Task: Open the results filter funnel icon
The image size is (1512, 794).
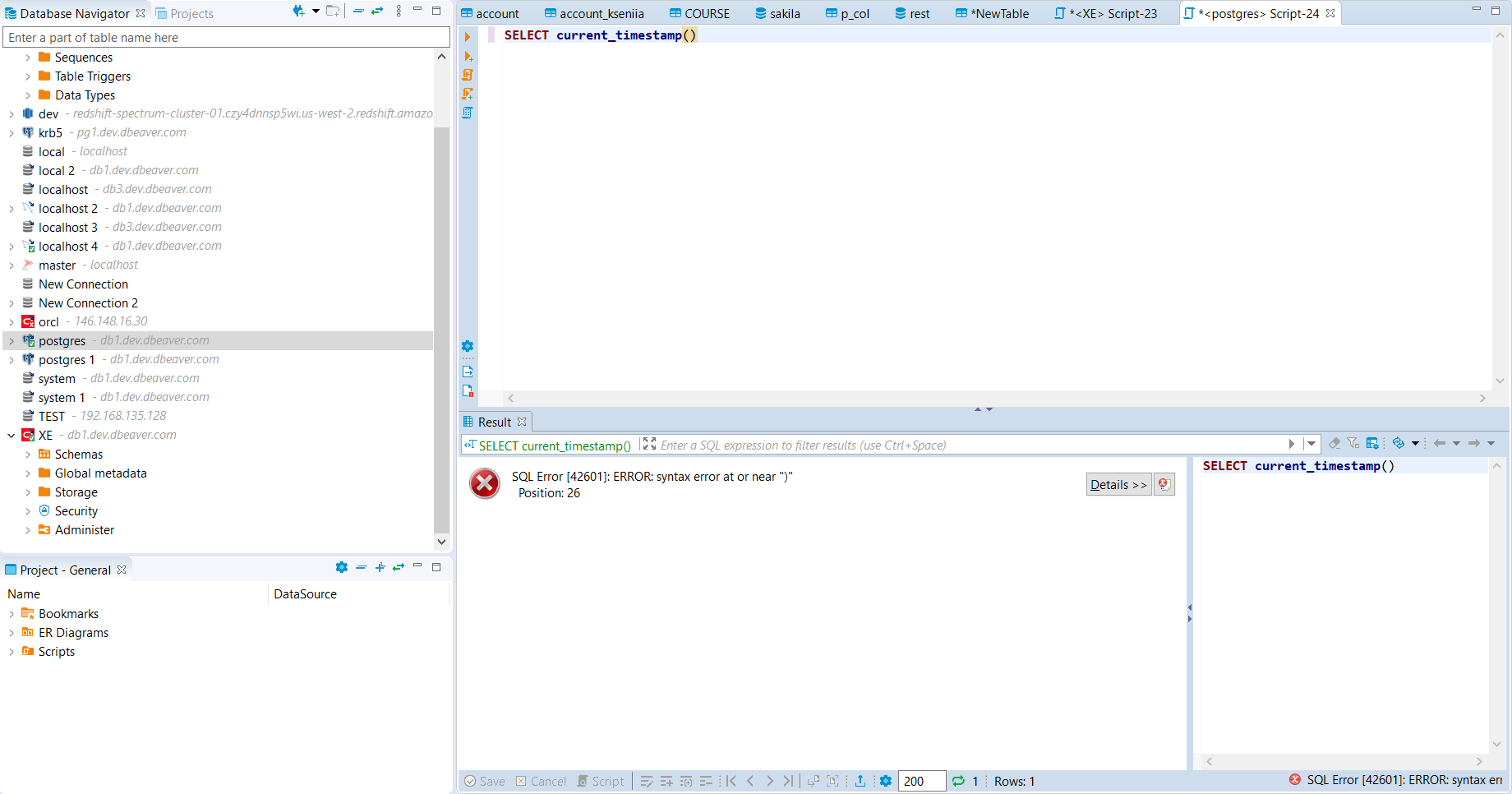Action: click(x=1353, y=443)
